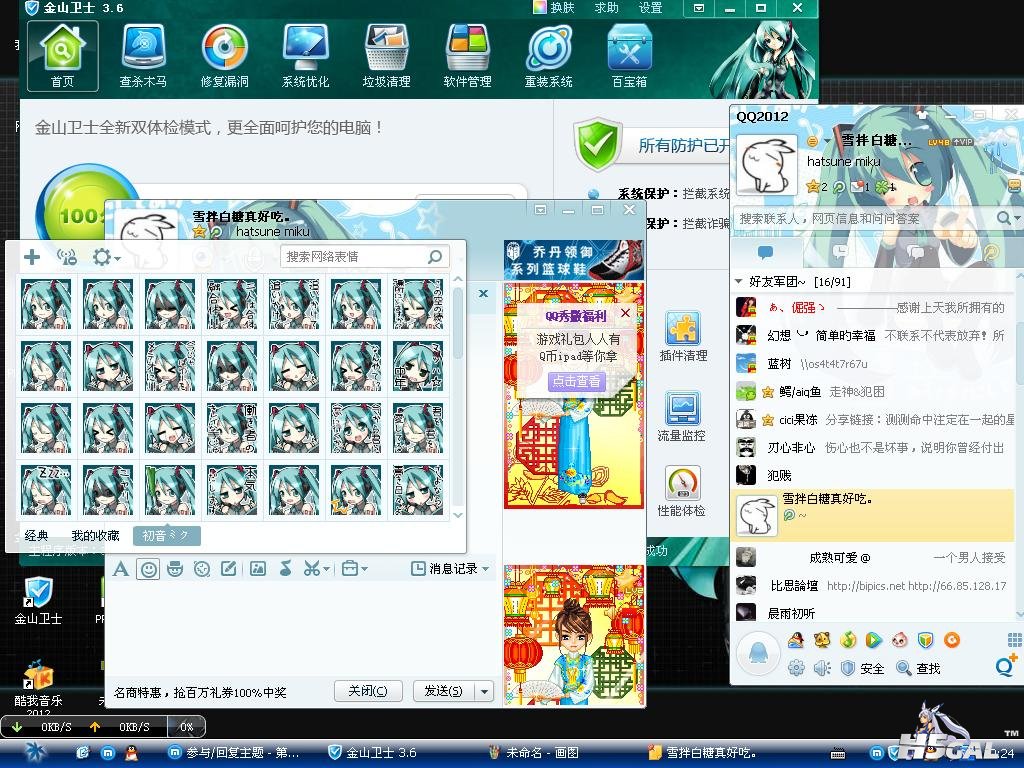This screenshot has width=1024, height=768.
Task: Open font style A button in chat toolbar
Action: (x=121, y=569)
